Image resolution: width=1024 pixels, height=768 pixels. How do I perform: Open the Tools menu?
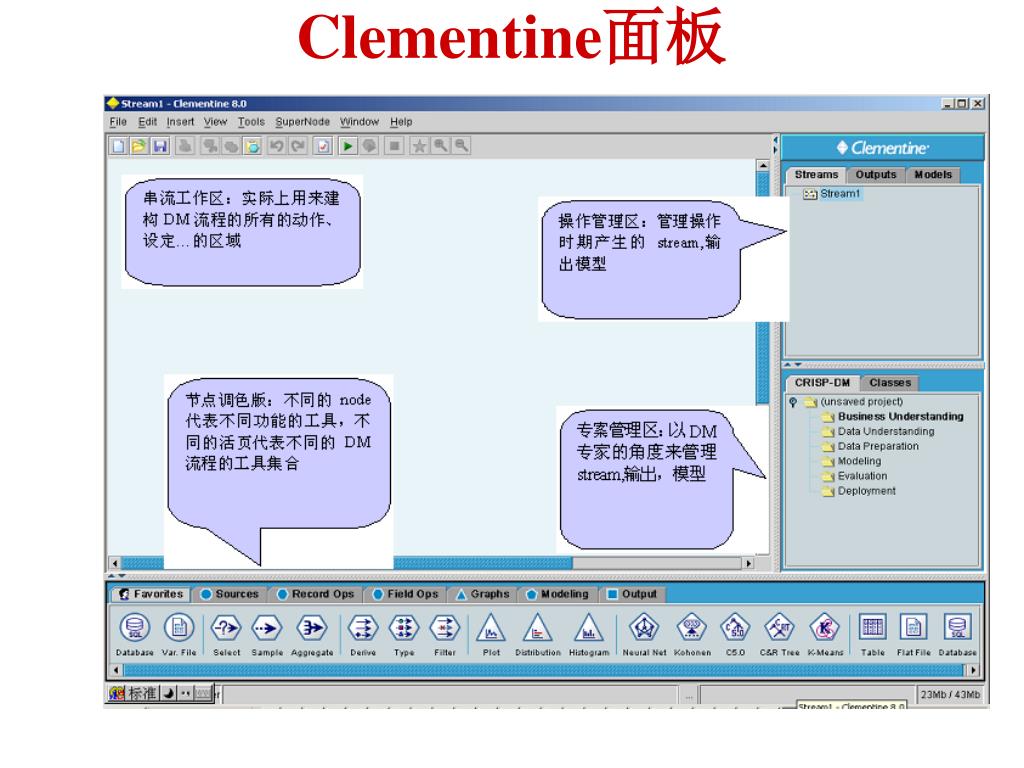pos(251,121)
